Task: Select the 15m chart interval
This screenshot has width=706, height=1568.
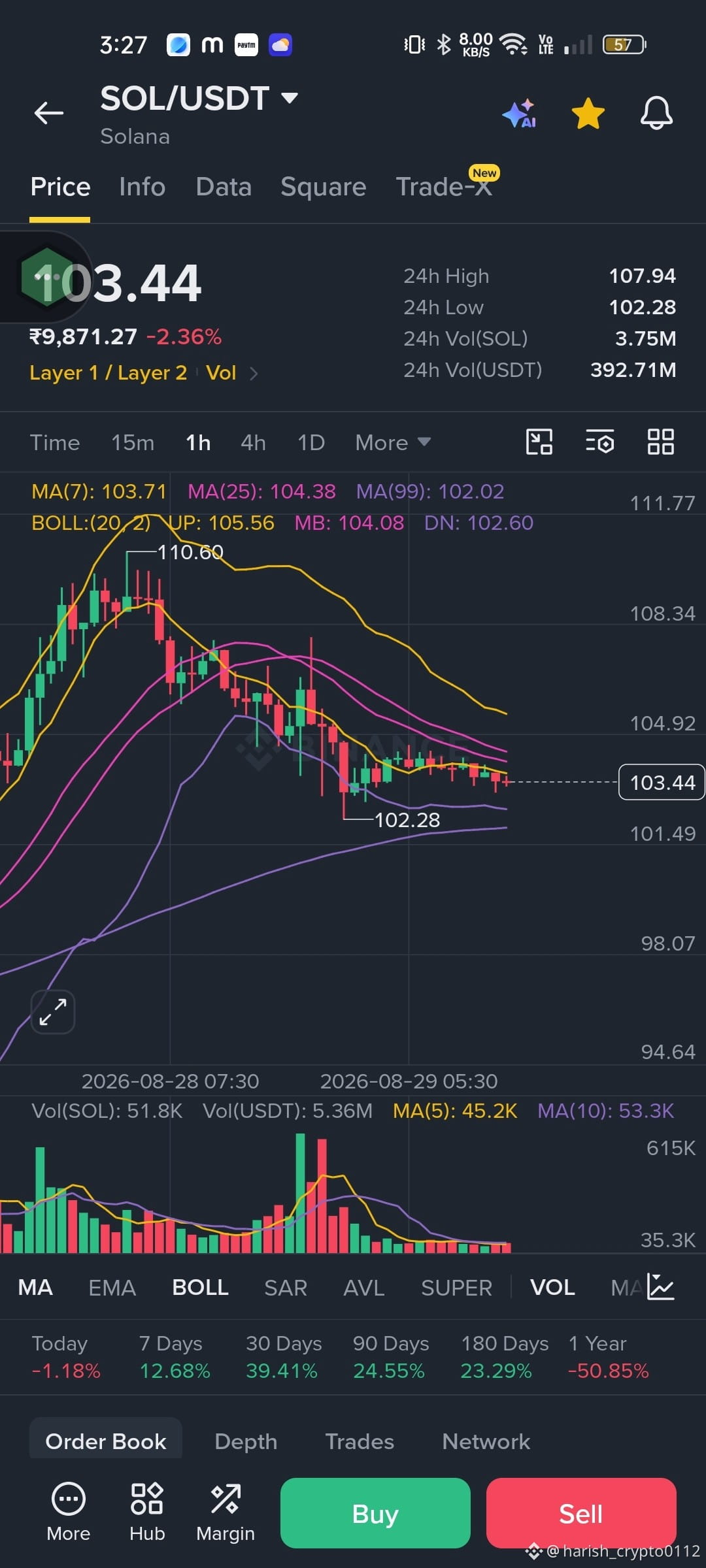Action: [133, 443]
